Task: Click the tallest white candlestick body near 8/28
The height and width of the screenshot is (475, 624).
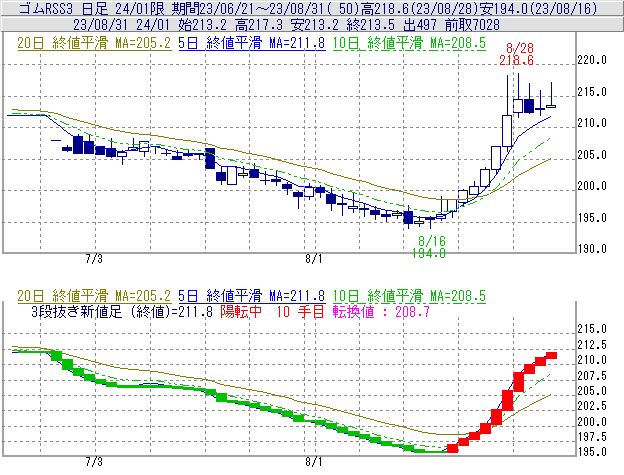Action: (507, 131)
